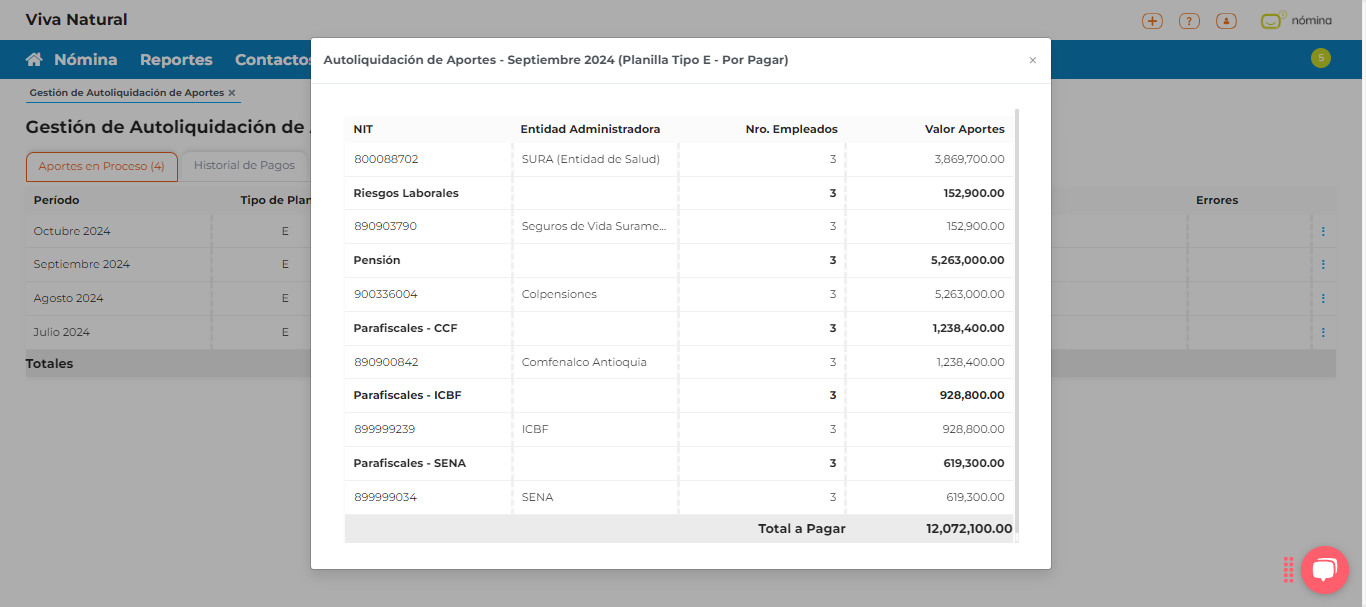Click the SENA entity cell
The image size is (1366, 607).
537,497
